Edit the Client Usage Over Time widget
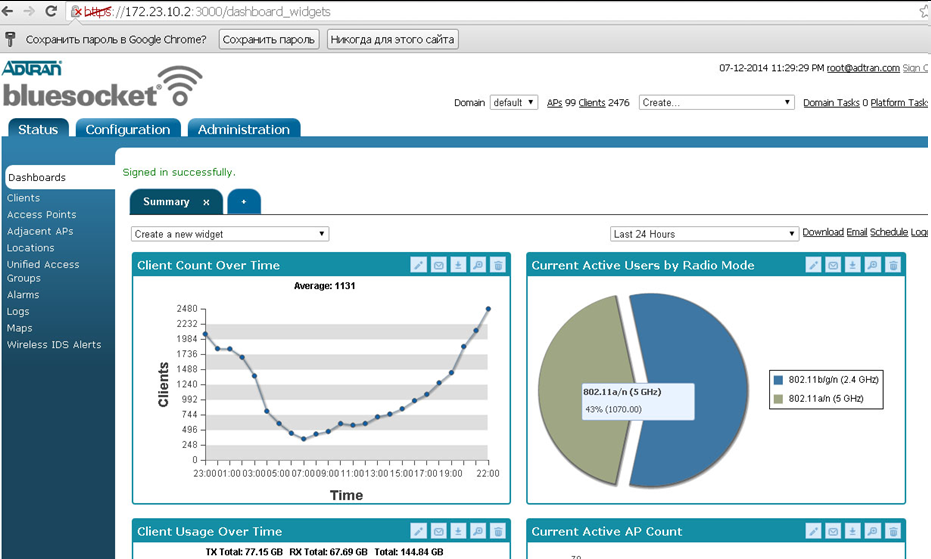 pos(419,531)
